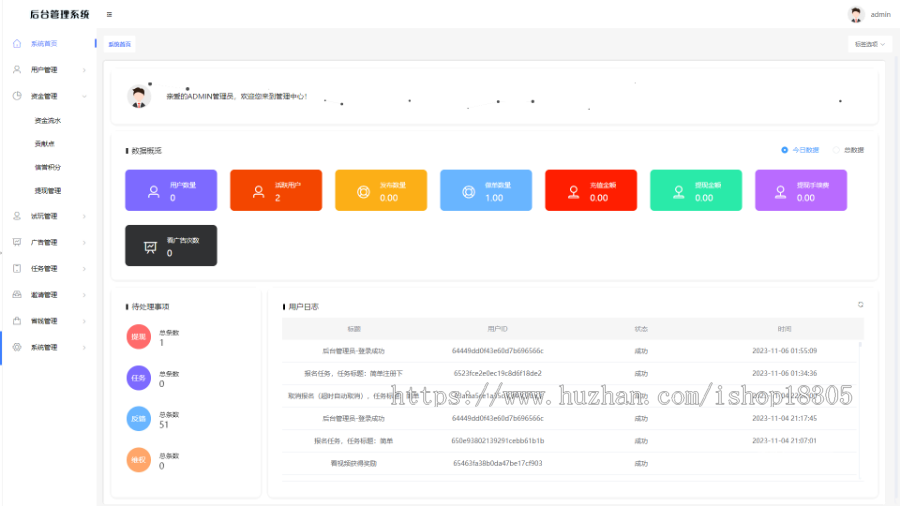Click the icon beside 邀请管理
This screenshot has height=506, width=900.
[x=17, y=294]
